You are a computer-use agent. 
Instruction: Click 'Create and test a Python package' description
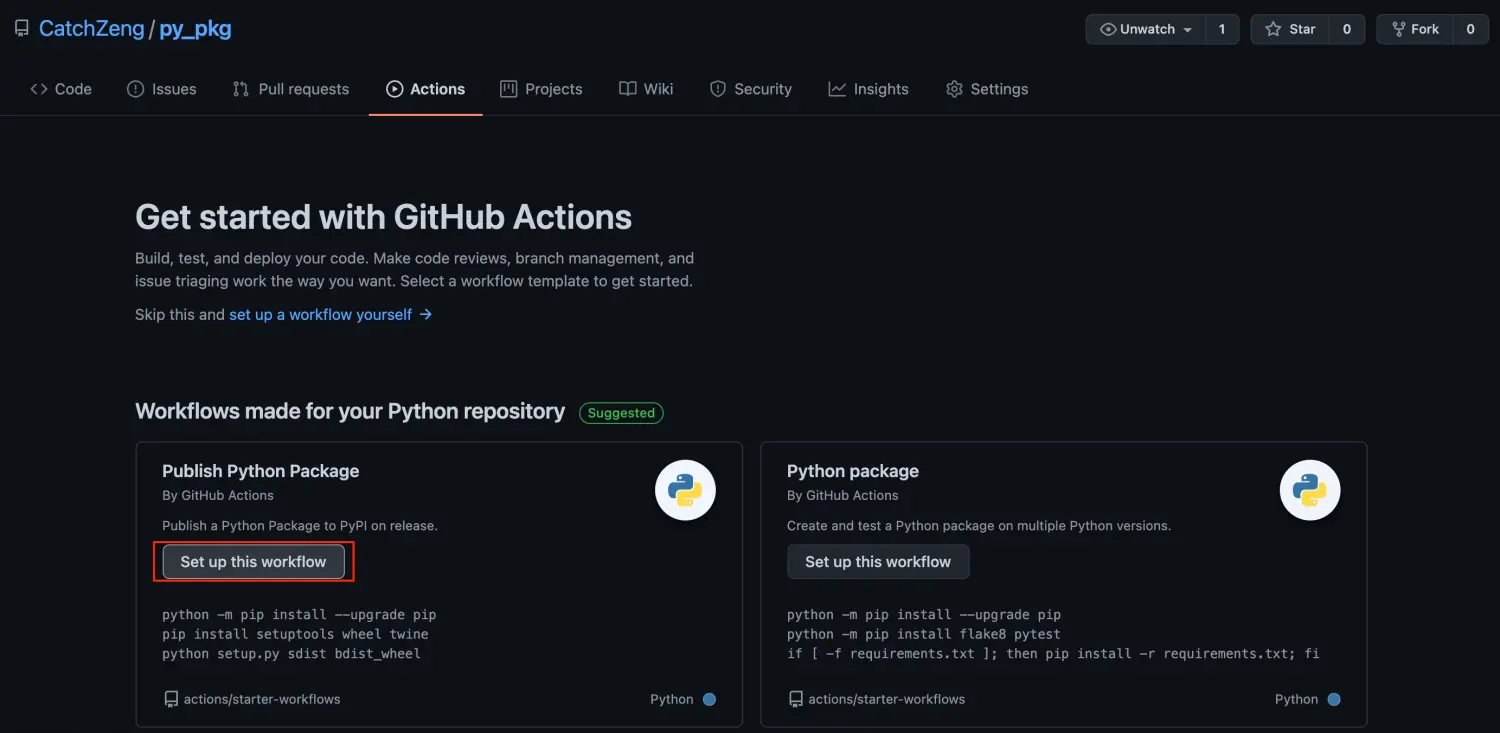[x=979, y=525]
